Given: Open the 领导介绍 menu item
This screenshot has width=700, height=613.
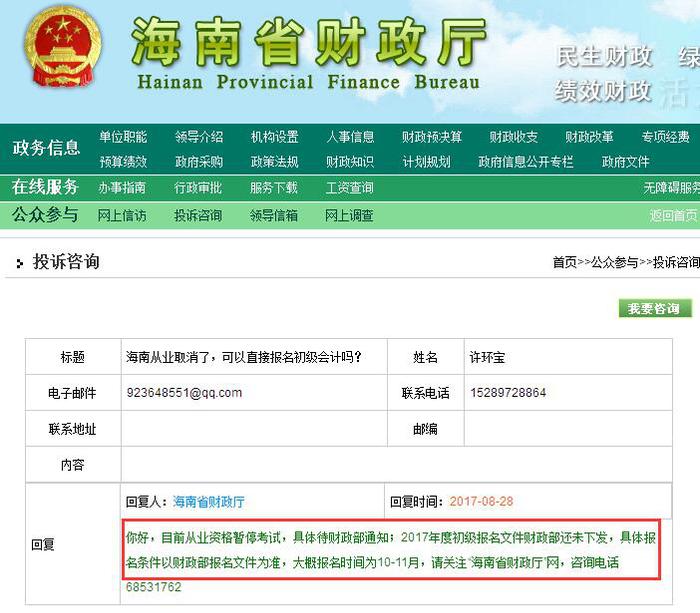Looking at the screenshot, I should click(x=198, y=137).
